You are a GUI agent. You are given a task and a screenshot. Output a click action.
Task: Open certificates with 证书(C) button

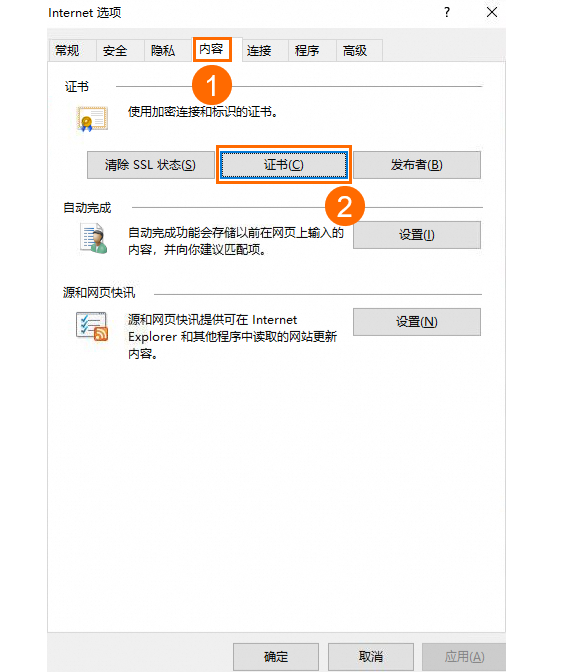tap(284, 165)
